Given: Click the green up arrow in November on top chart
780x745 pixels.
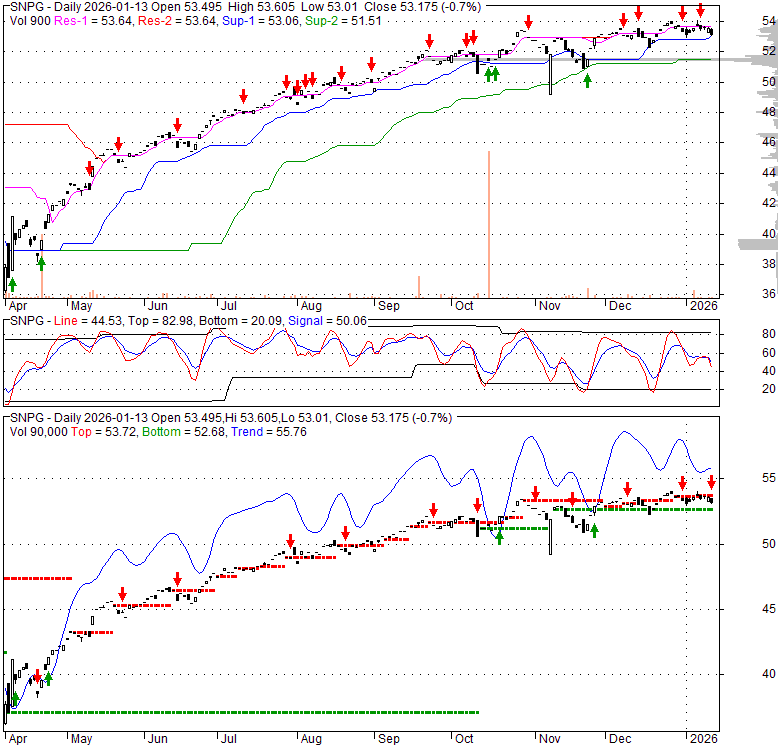Looking at the screenshot, I should tap(587, 79).
